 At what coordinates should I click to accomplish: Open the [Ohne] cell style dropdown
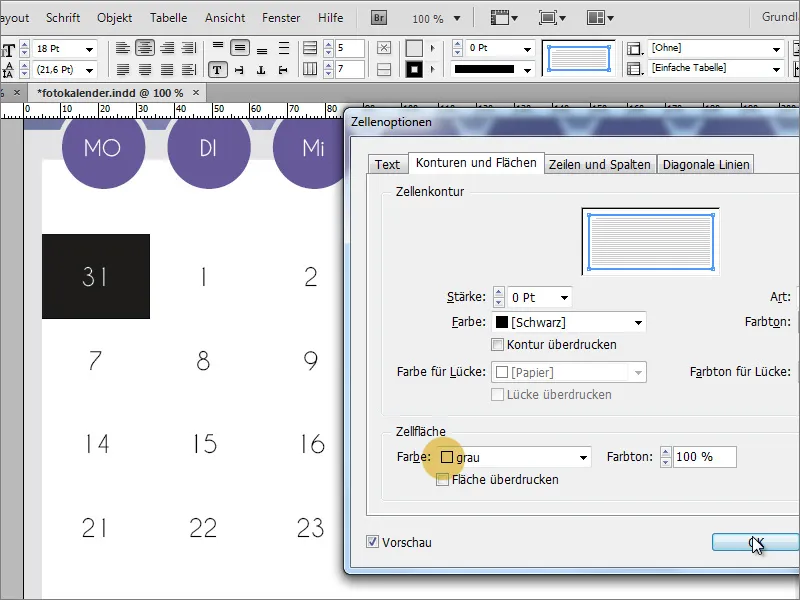click(776, 49)
